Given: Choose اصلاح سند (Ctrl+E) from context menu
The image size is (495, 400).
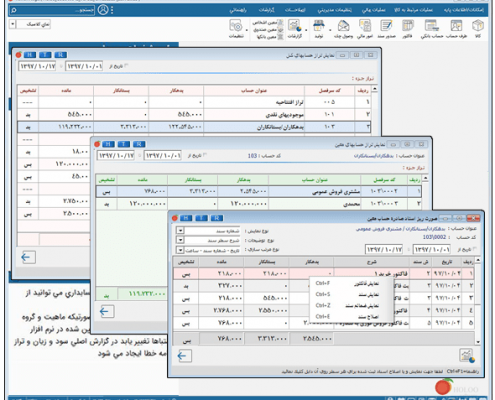Looking at the screenshot, I should click(347, 317).
